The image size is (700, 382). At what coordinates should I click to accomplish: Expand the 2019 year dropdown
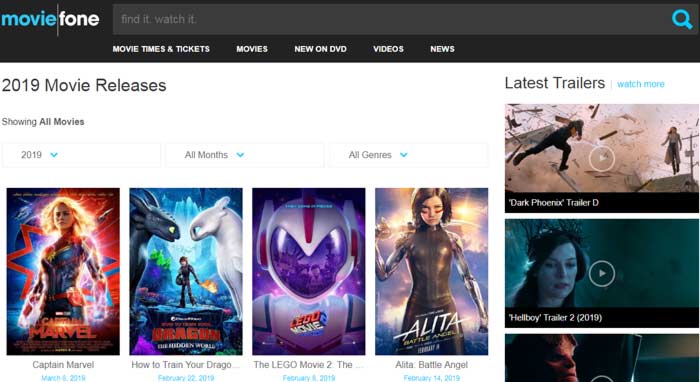tap(81, 155)
